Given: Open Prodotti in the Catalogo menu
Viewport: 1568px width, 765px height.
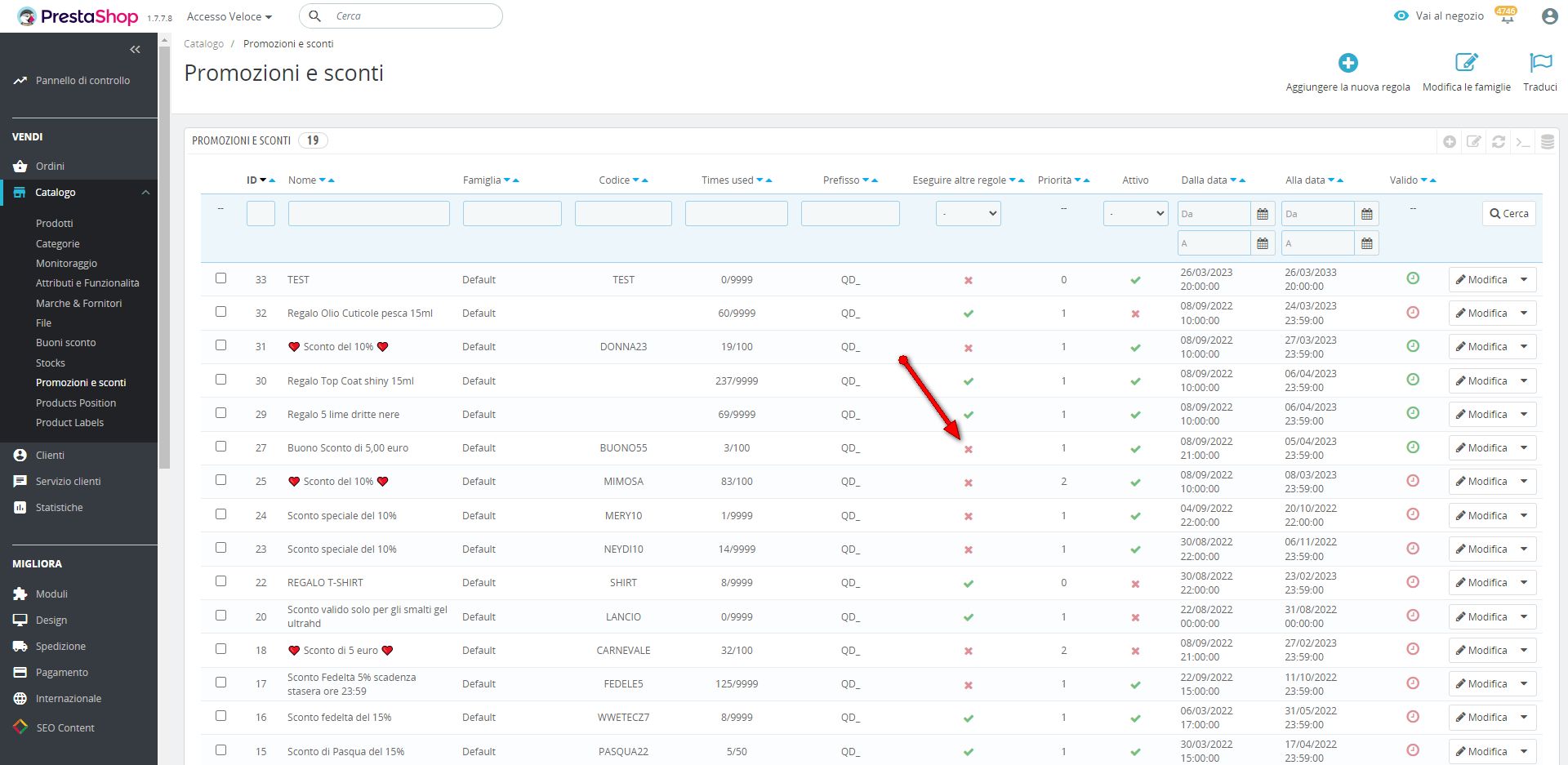Looking at the screenshot, I should coord(55,223).
